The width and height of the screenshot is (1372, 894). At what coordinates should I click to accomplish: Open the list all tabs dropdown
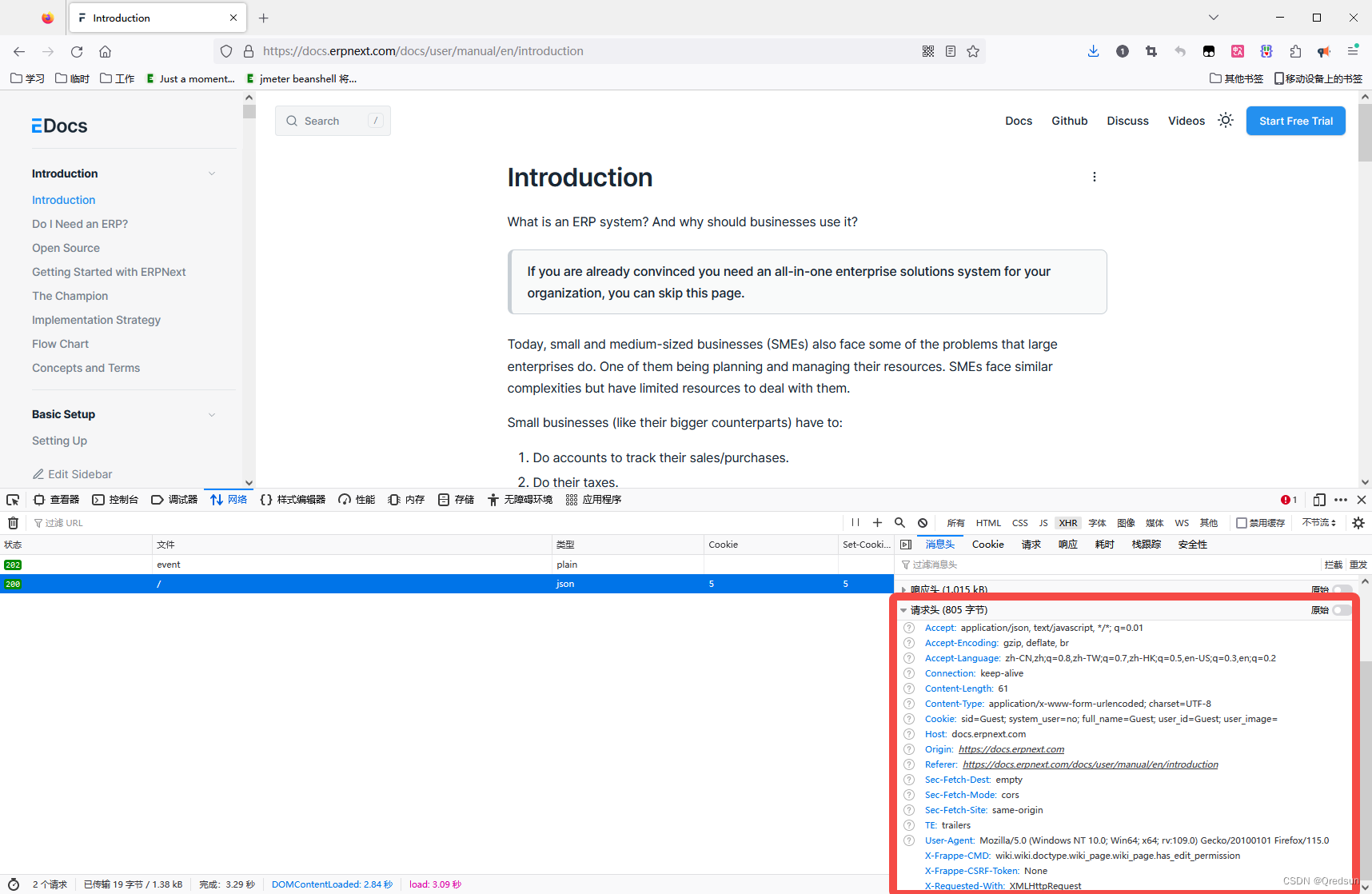click(1214, 18)
